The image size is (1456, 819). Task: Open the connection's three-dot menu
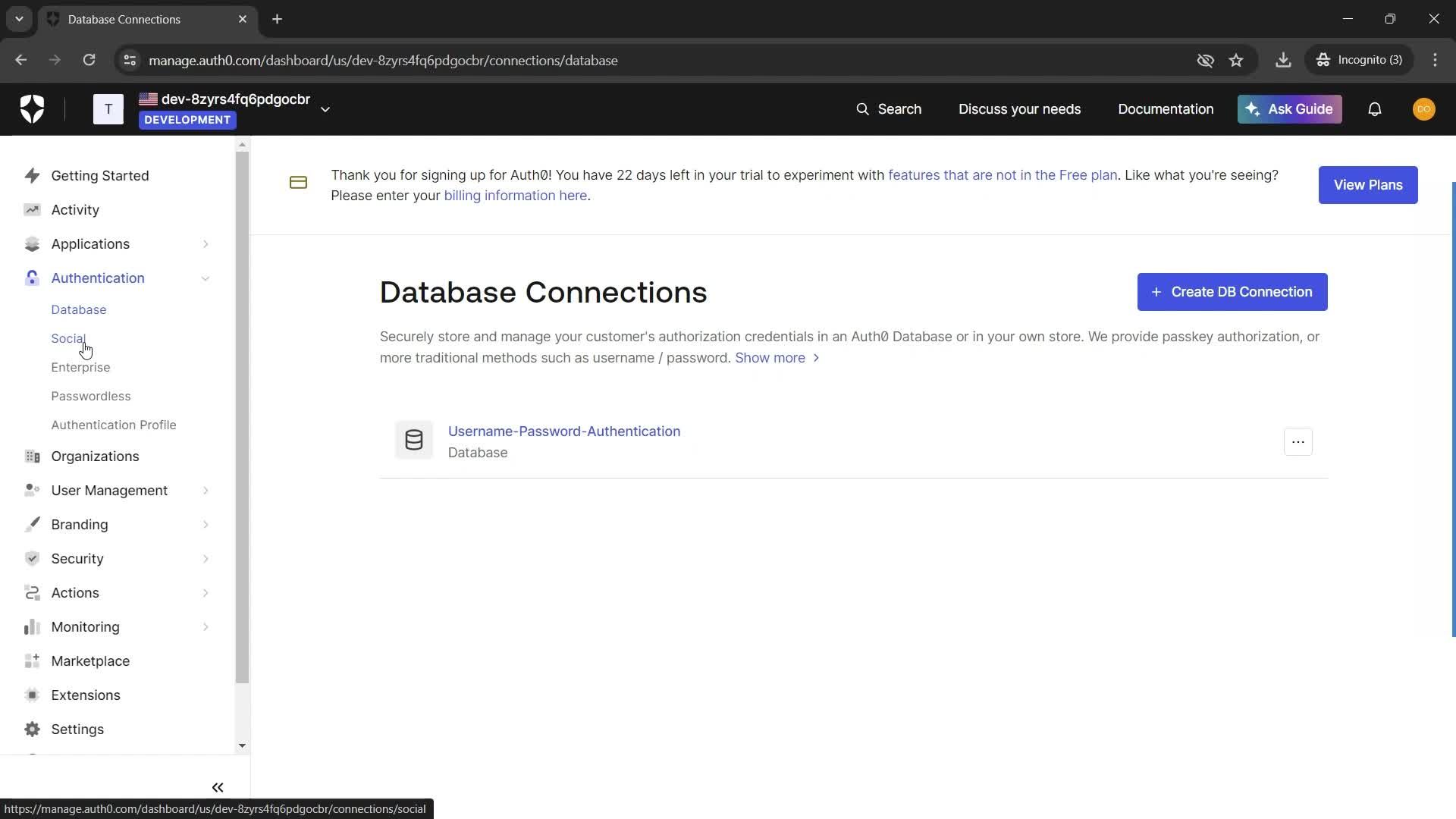(x=1298, y=442)
